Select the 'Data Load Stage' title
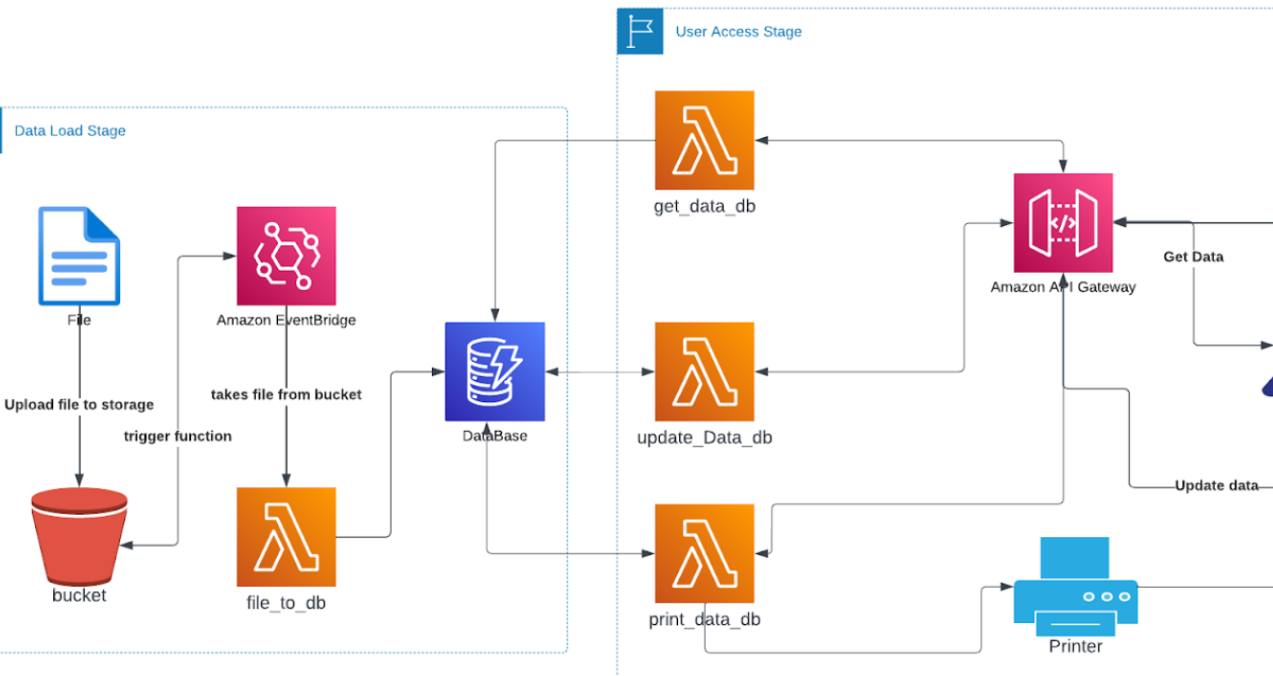Image resolution: width=1273 pixels, height=676 pixels. tap(70, 130)
